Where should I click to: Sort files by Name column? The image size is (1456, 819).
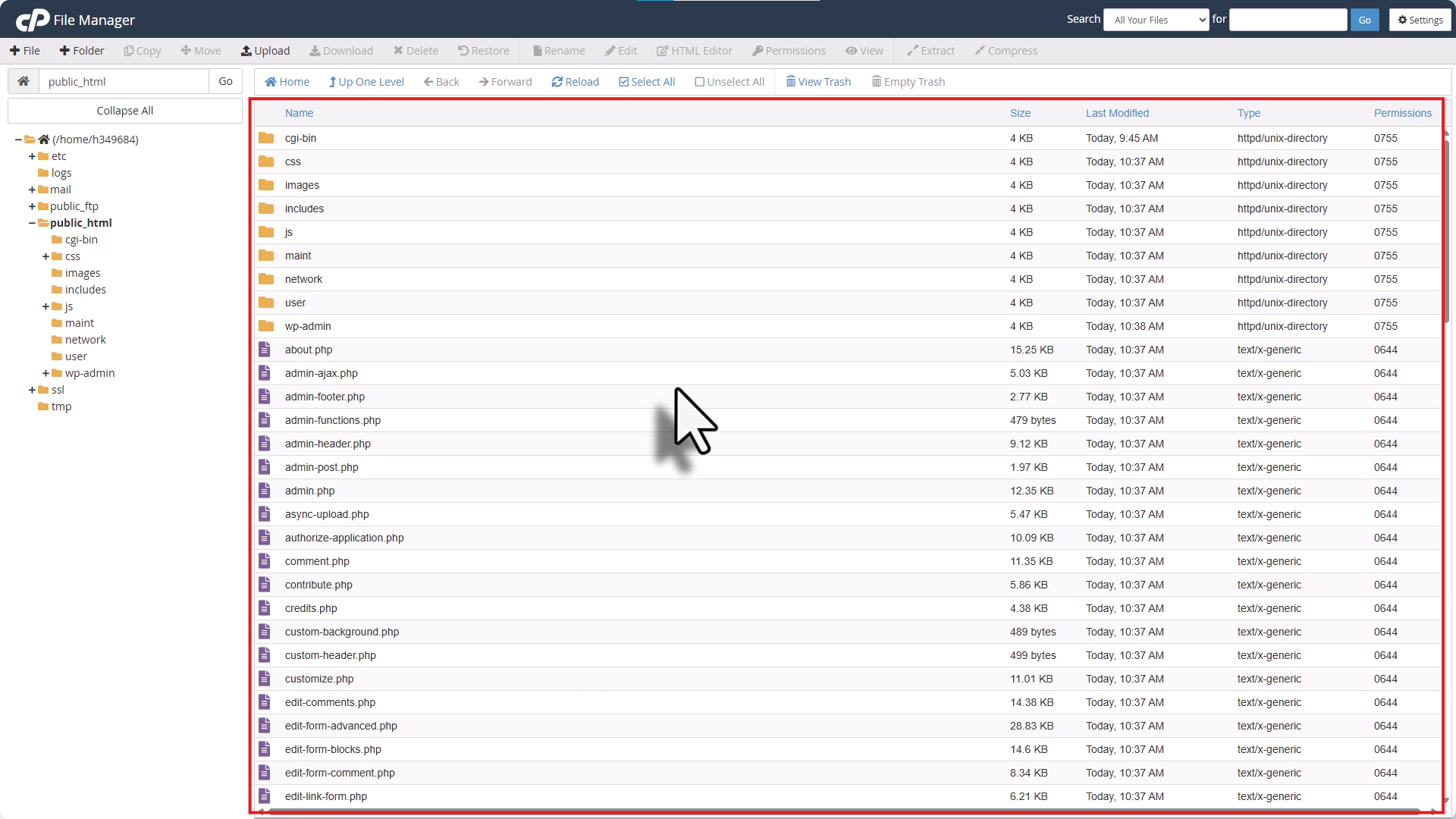pos(299,113)
